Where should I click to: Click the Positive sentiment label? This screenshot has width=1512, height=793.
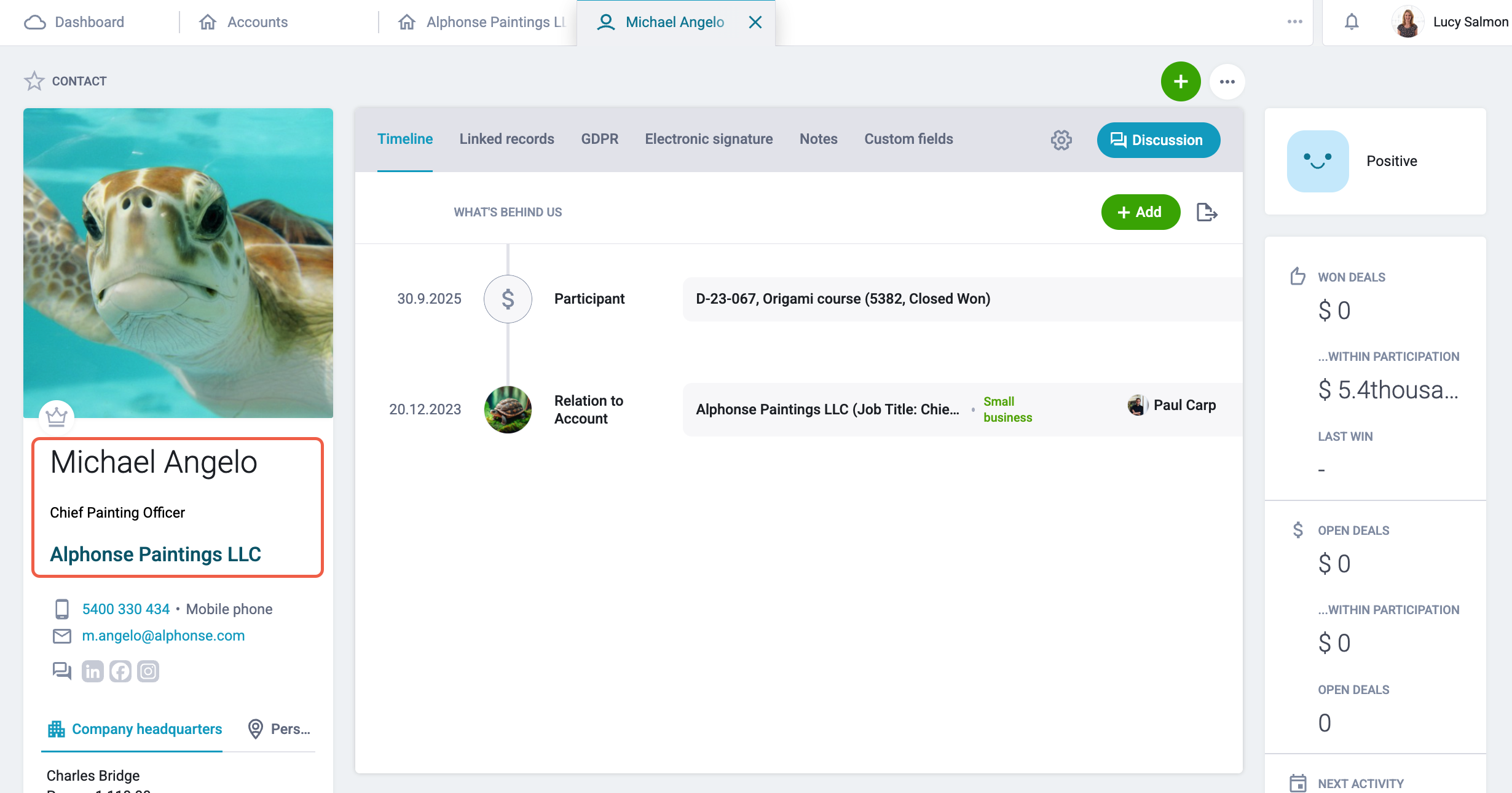tap(1392, 161)
